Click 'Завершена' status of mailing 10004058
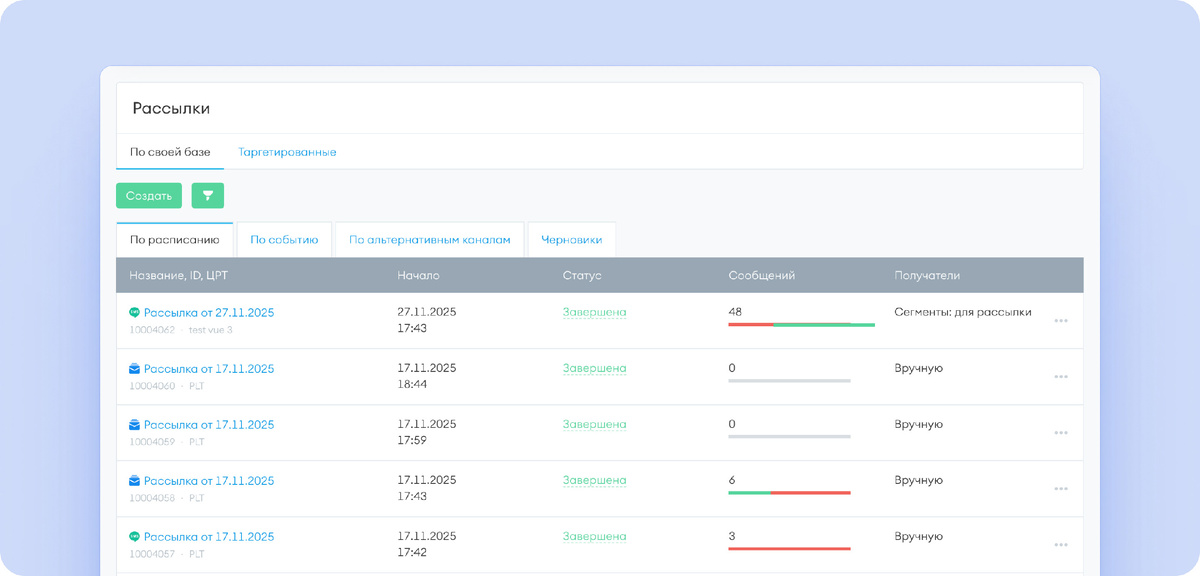The height and width of the screenshot is (576, 1200). tap(594, 480)
